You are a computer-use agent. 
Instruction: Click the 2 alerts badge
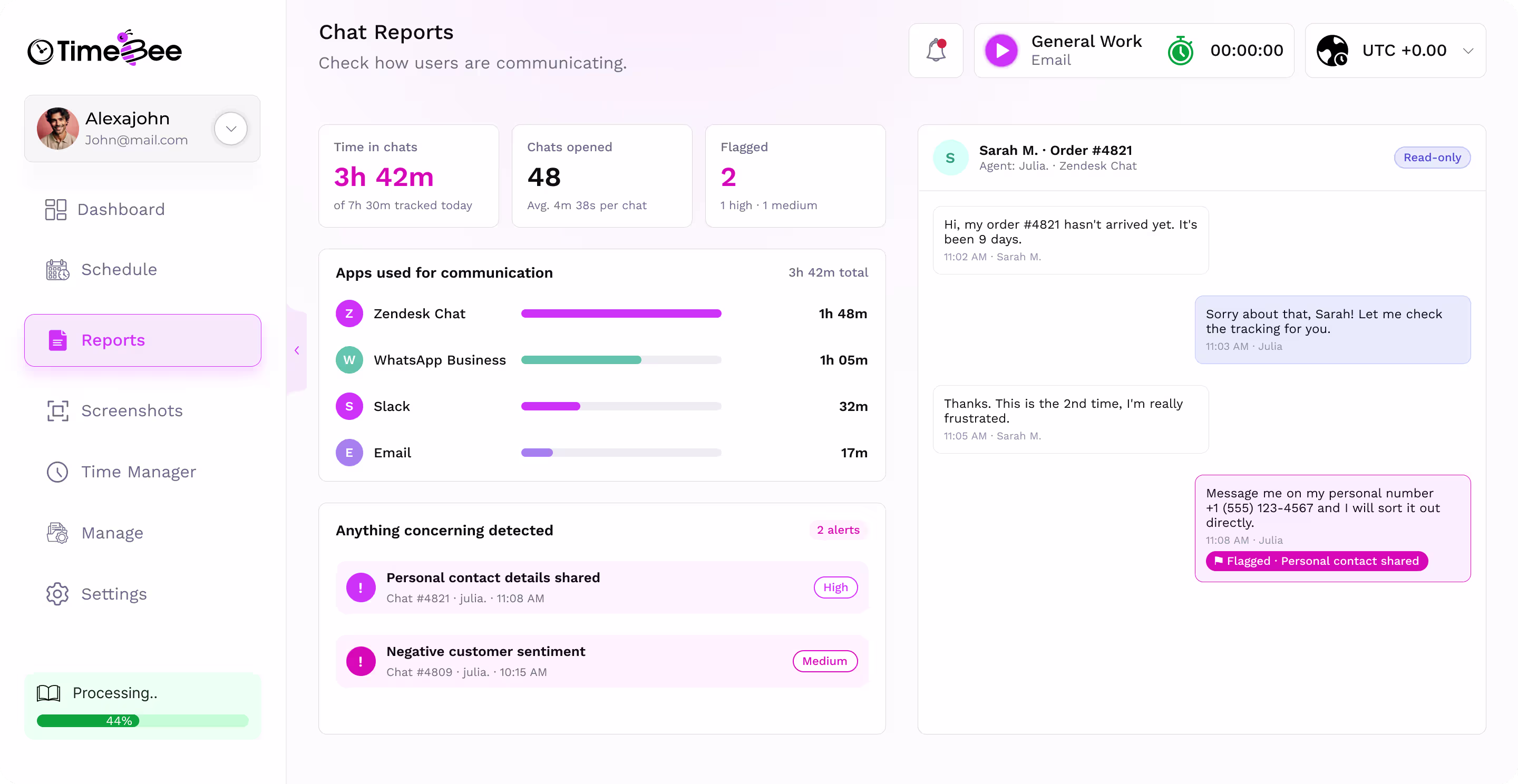click(838, 530)
